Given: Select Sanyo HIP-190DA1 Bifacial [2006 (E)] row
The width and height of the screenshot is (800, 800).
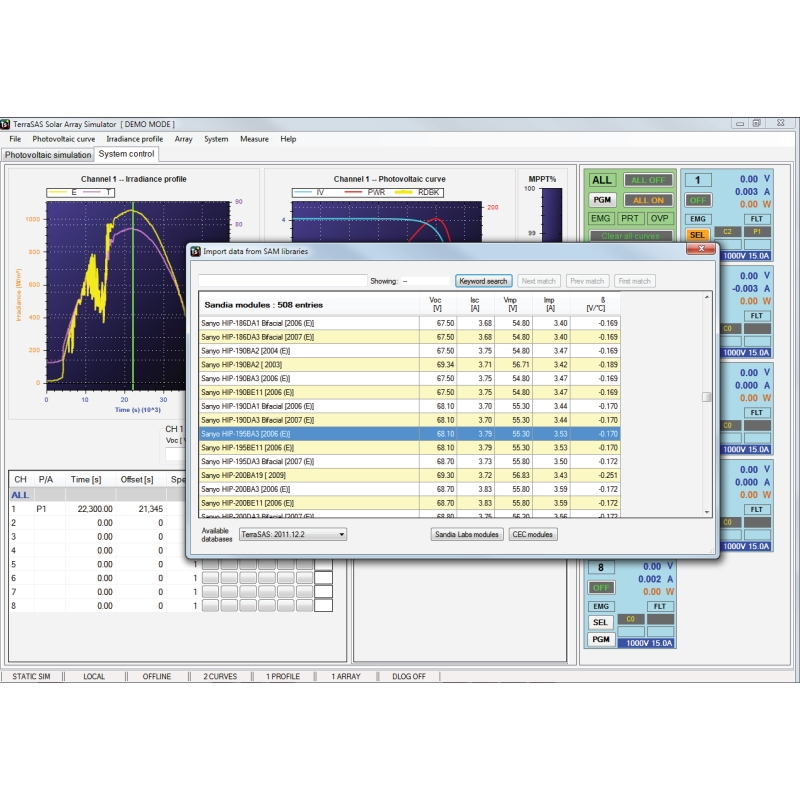Looking at the screenshot, I should coord(409,406).
